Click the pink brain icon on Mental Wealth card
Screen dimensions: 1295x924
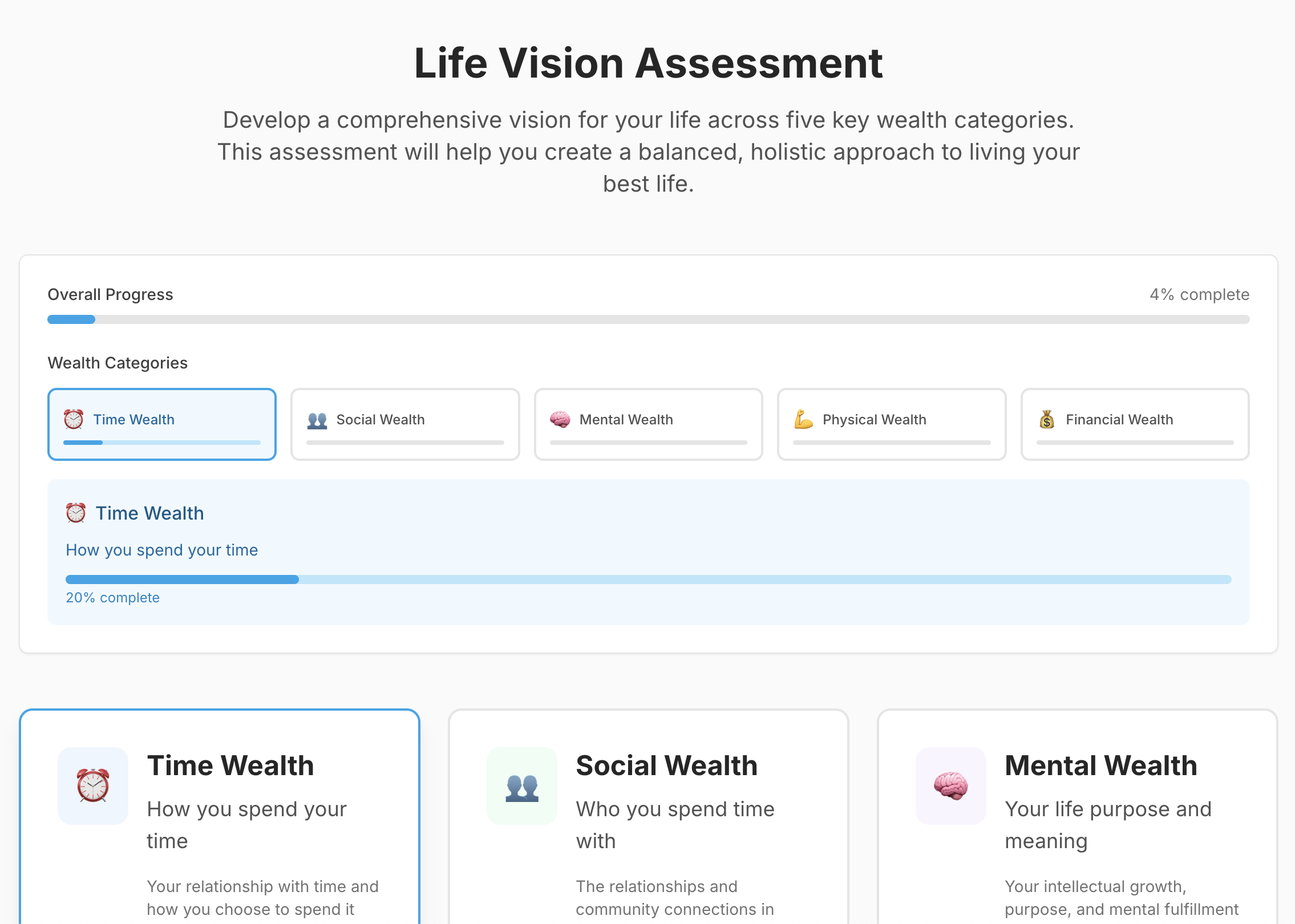click(950, 786)
